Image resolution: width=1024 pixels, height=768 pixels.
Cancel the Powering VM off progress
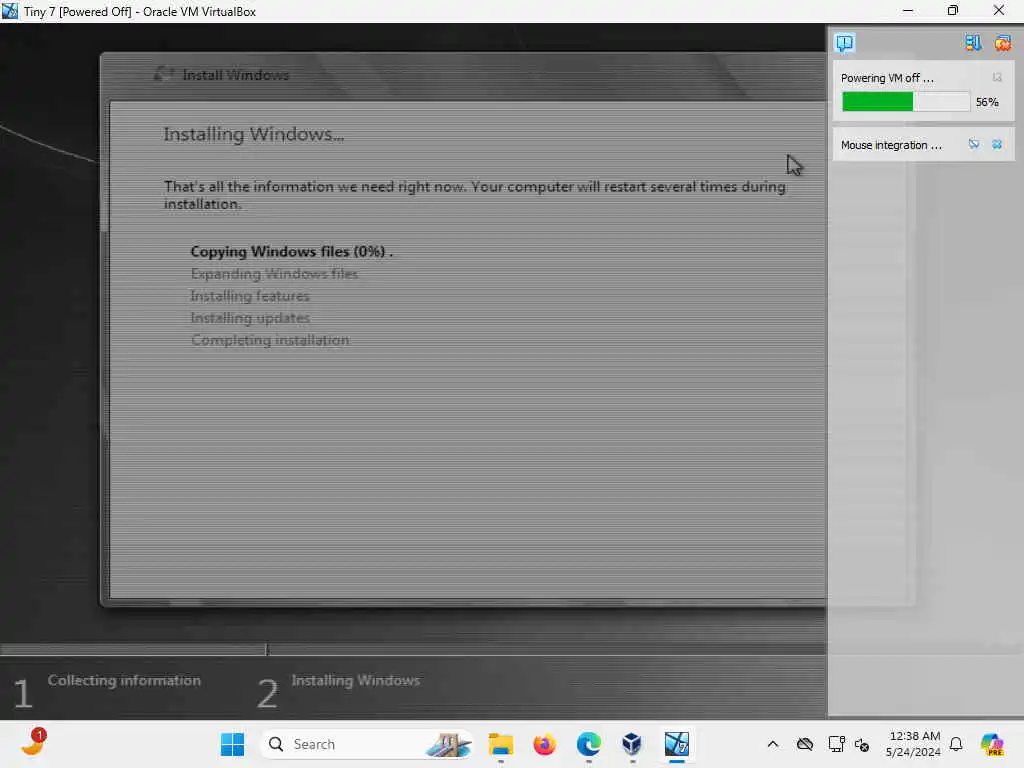pyautogui.click(x=997, y=78)
